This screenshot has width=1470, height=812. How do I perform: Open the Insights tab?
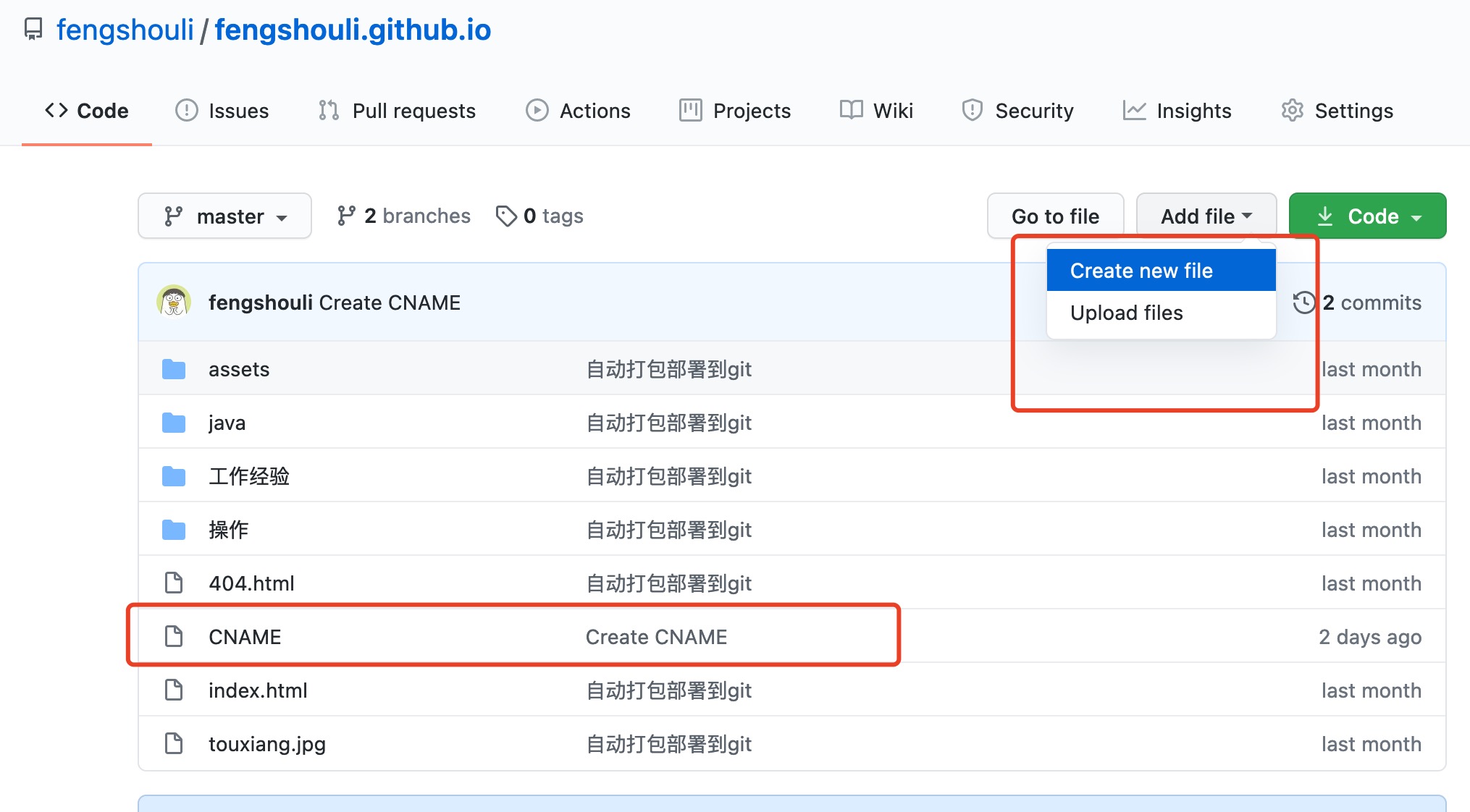(x=1177, y=111)
